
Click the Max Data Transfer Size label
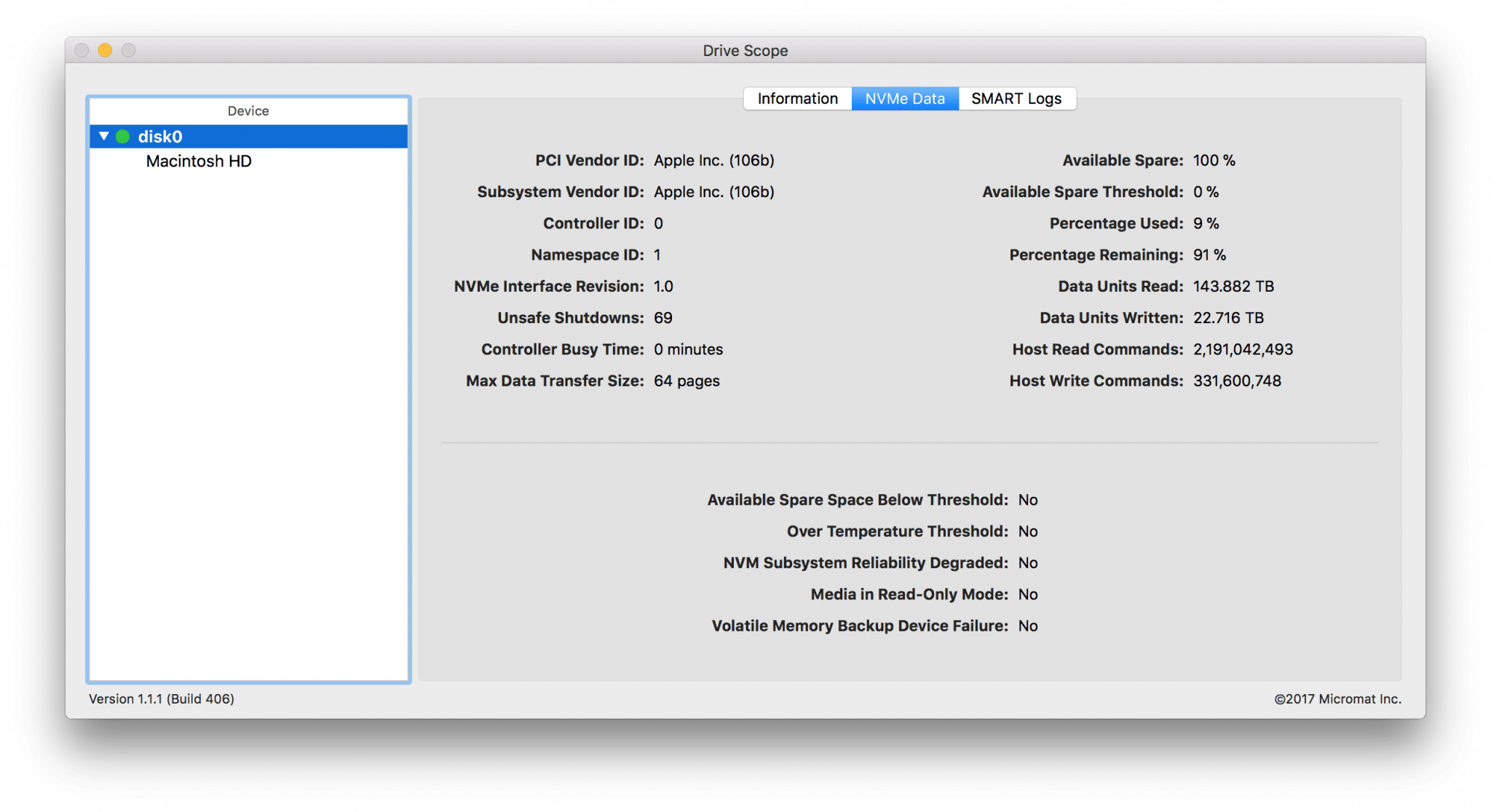[x=555, y=381]
